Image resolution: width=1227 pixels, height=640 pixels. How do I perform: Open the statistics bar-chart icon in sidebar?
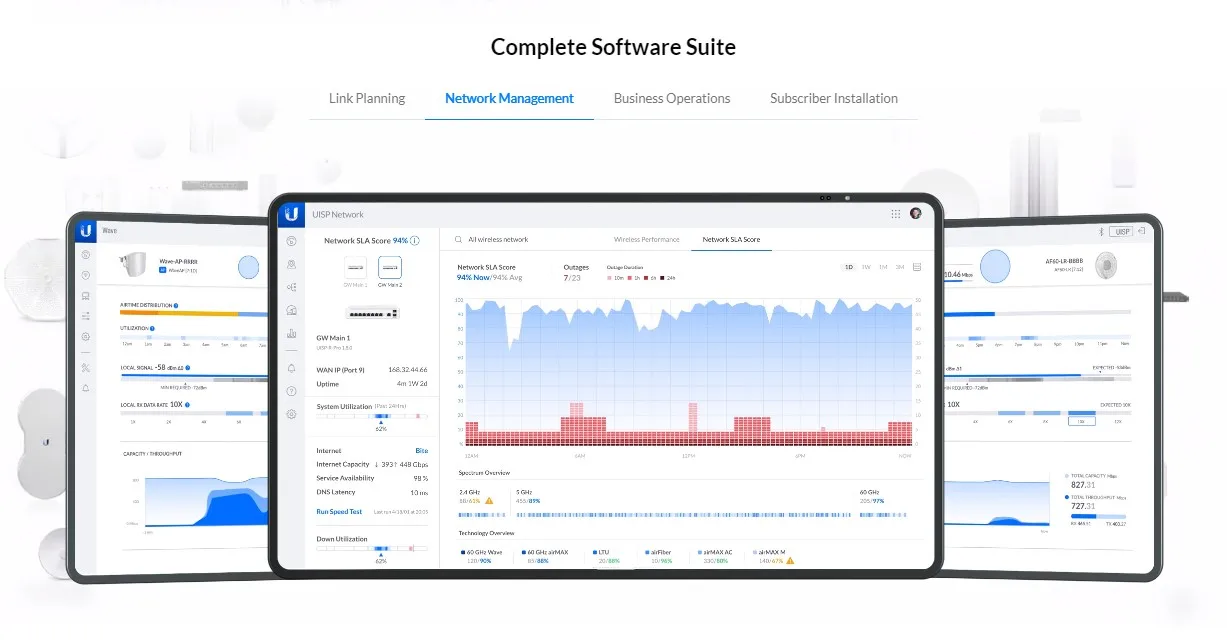291,334
